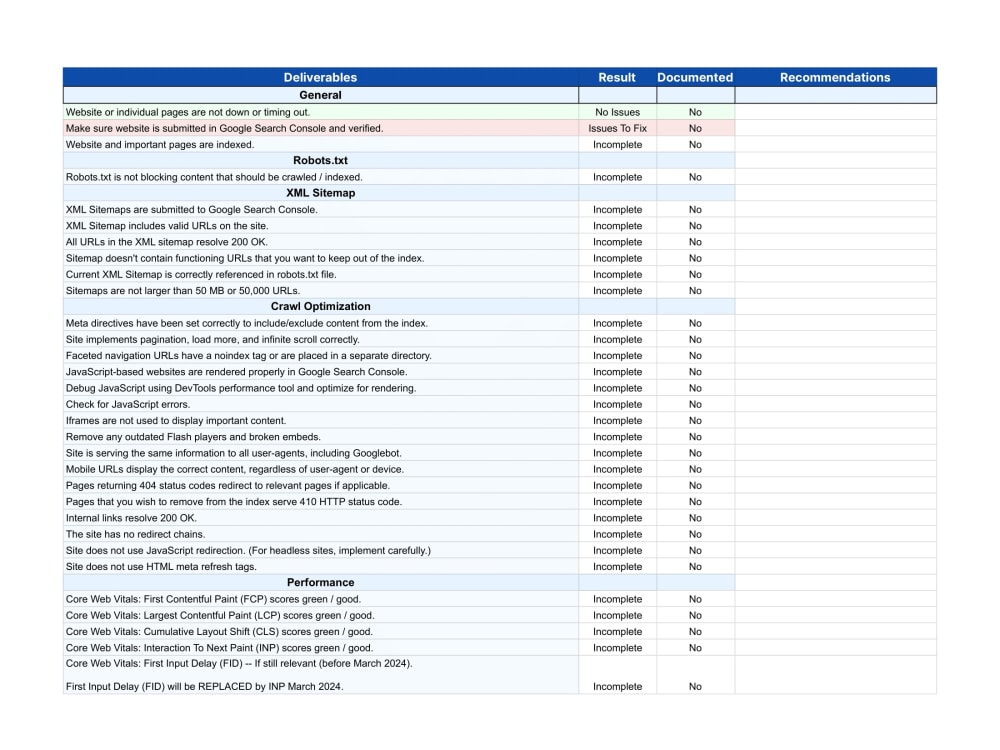Select the Deliverables column header
Viewport: 1000px width, 750px height.
tap(320, 77)
